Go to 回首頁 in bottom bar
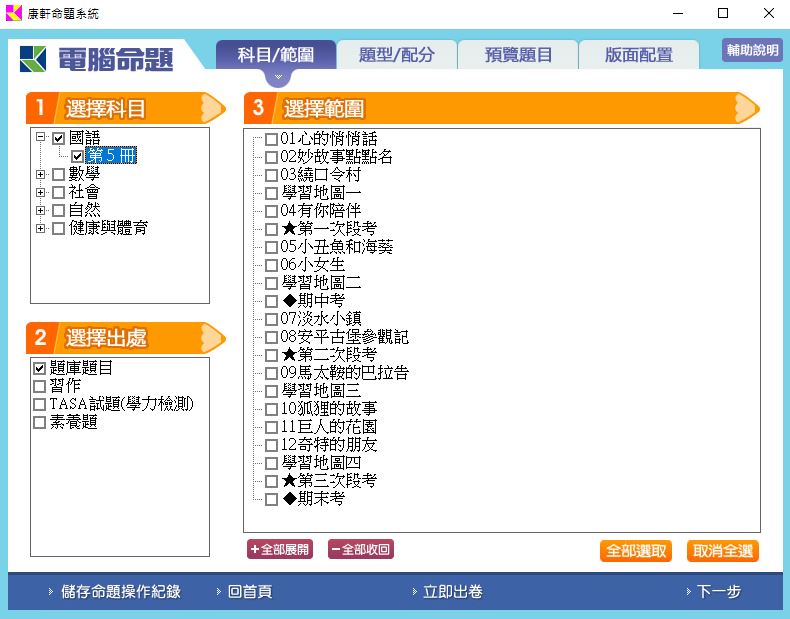The image size is (790, 619). pyautogui.click(x=249, y=591)
